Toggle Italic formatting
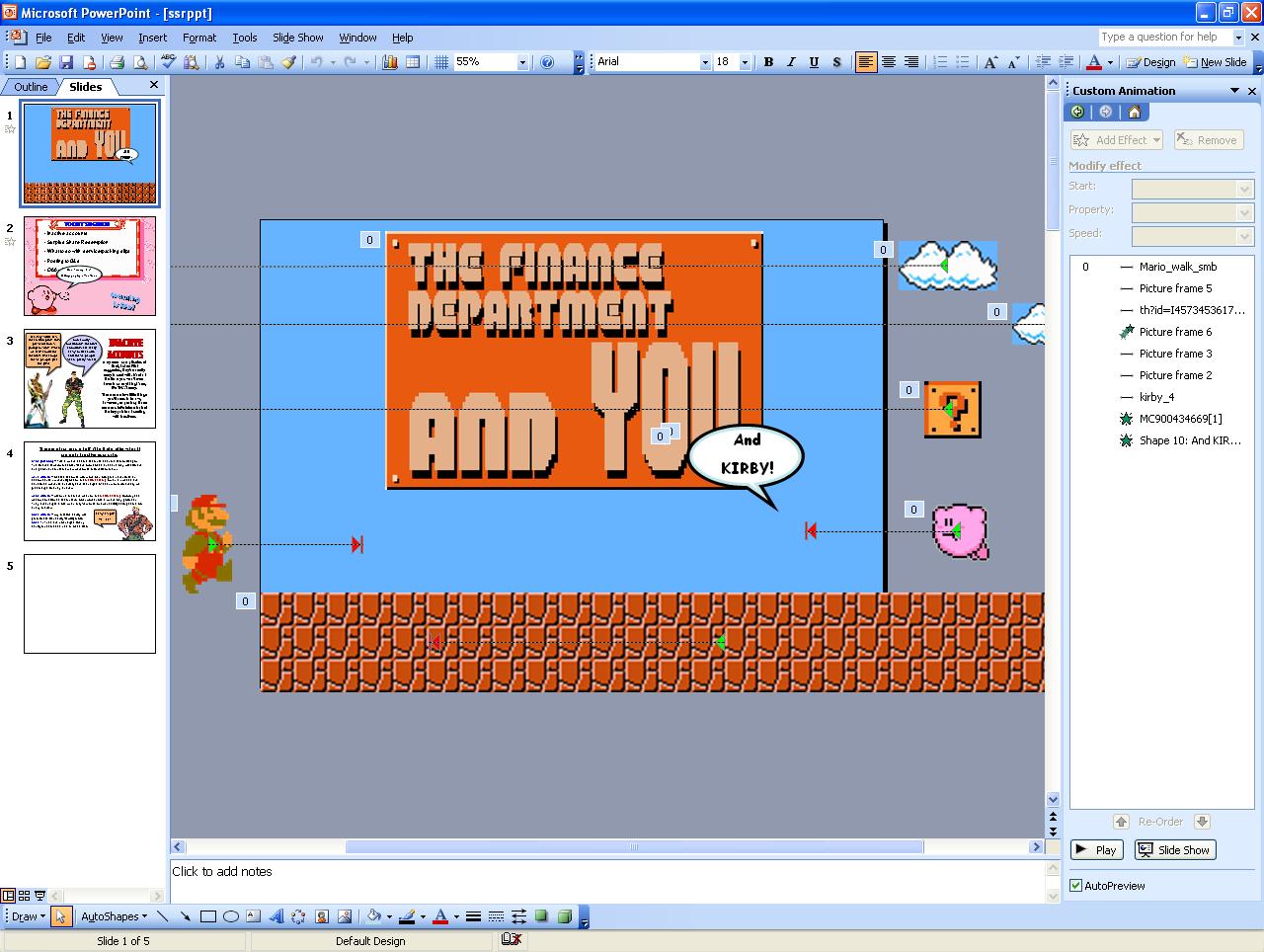 click(x=791, y=62)
